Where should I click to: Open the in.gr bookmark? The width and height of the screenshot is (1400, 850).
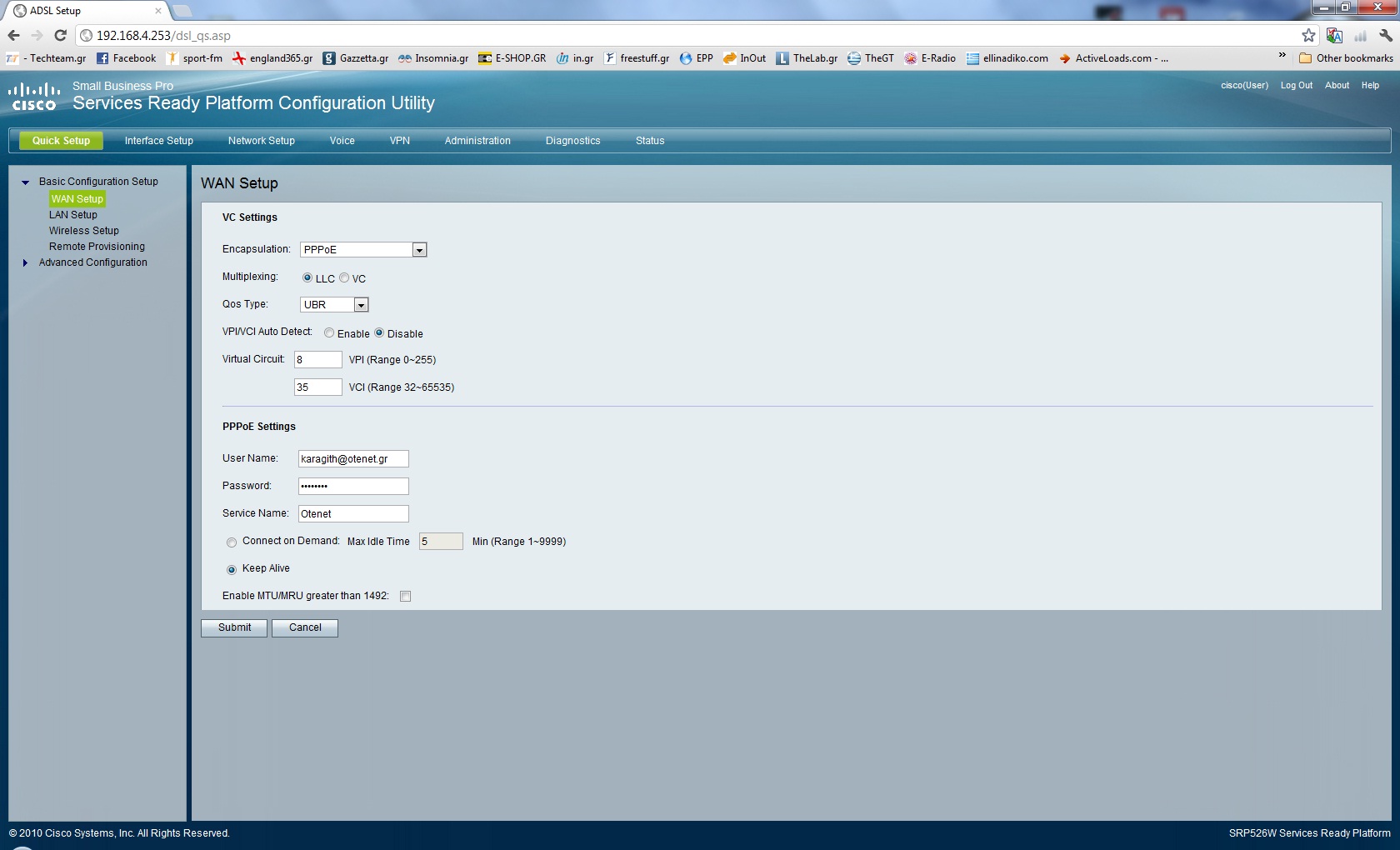coord(575,58)
